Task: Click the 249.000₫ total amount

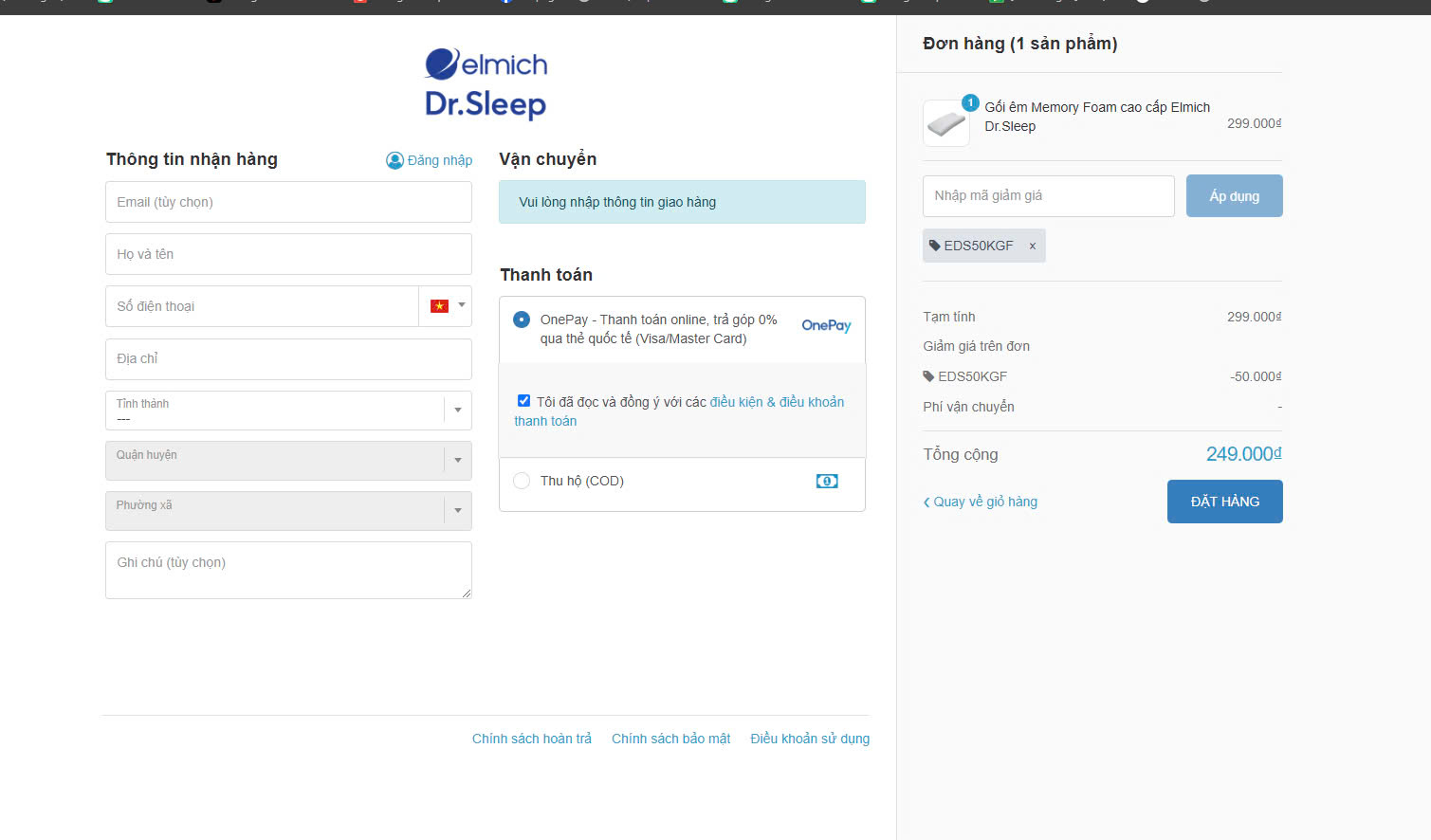Action: [x=1243, y=454]
